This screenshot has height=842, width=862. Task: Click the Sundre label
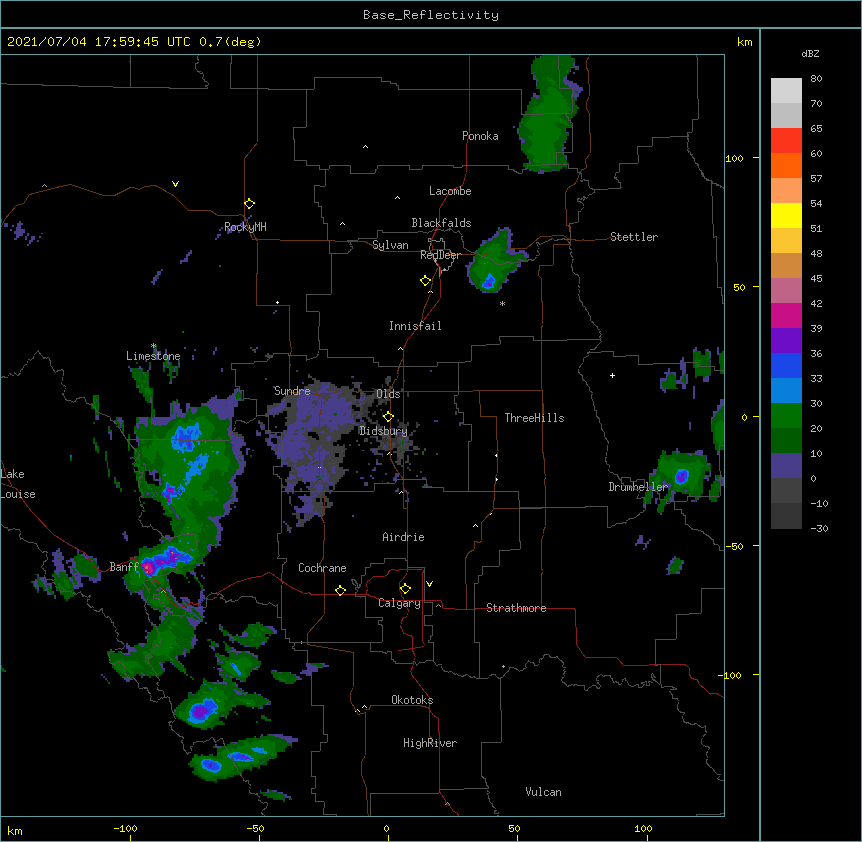coord(292,391)
